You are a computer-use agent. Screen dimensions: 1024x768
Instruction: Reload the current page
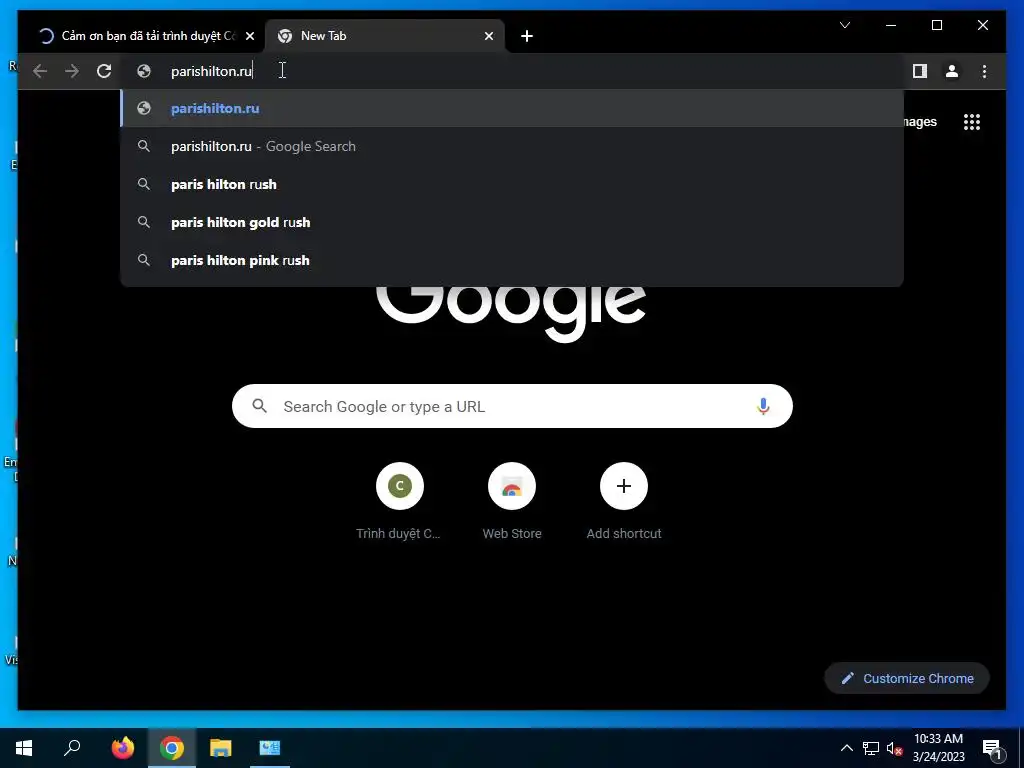click(x=104, y=71)
